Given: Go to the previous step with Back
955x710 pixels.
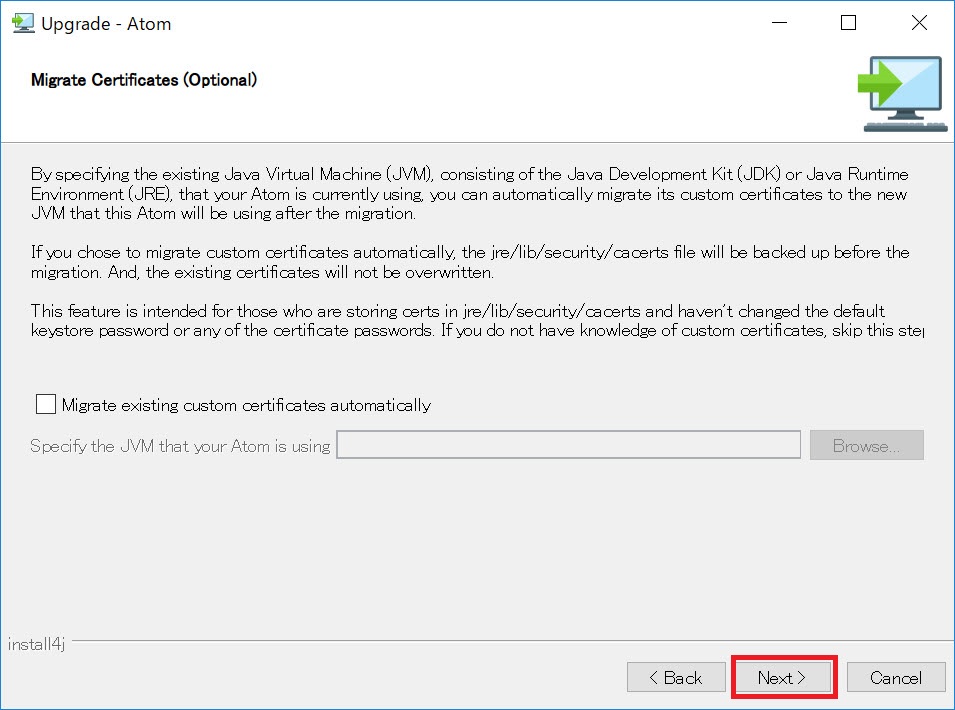Looking at the screenshot, I should tap(676, 677).
